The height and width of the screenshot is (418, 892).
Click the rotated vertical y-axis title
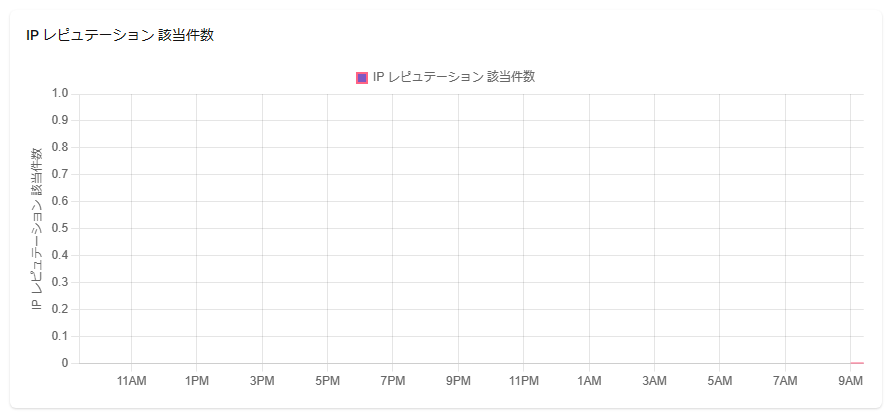pyautogui.click(x=37, y=228)
